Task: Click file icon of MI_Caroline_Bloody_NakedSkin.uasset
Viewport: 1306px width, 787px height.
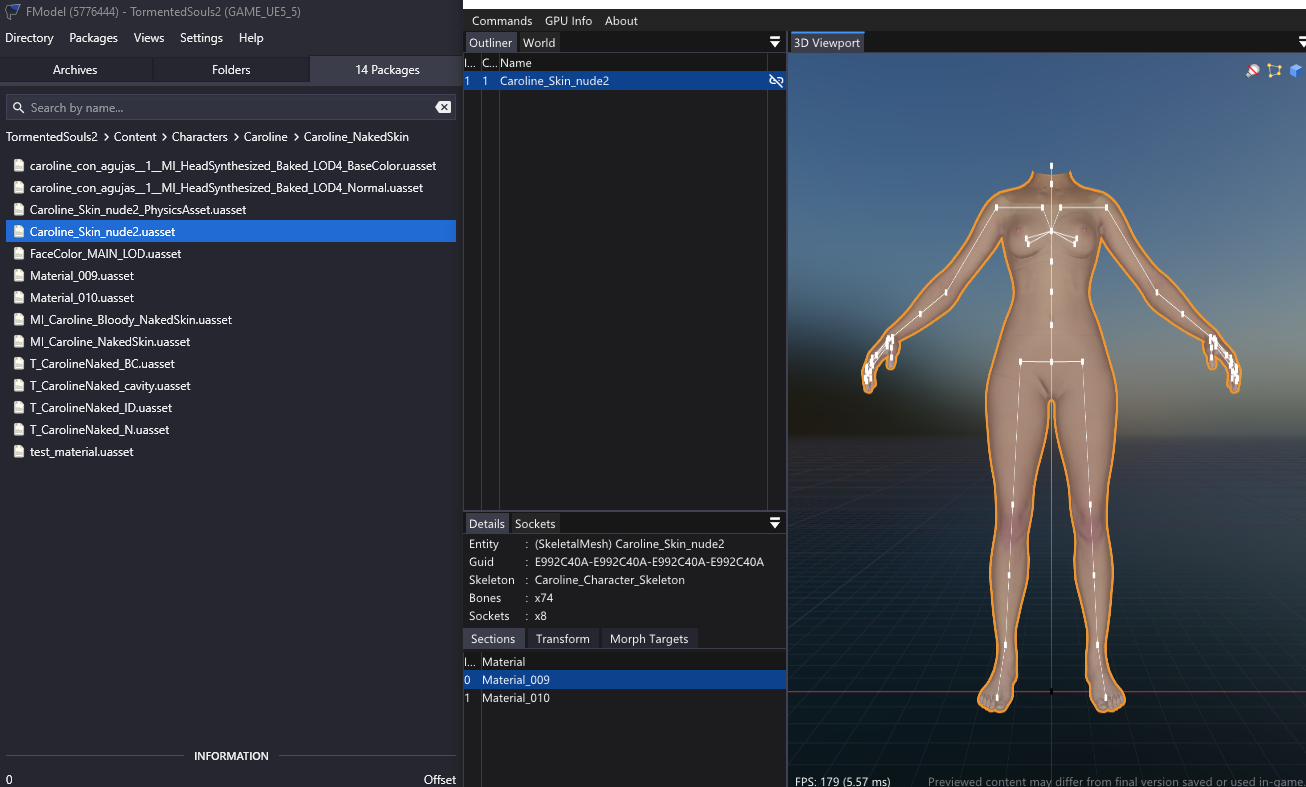Action: coord(19,320)
